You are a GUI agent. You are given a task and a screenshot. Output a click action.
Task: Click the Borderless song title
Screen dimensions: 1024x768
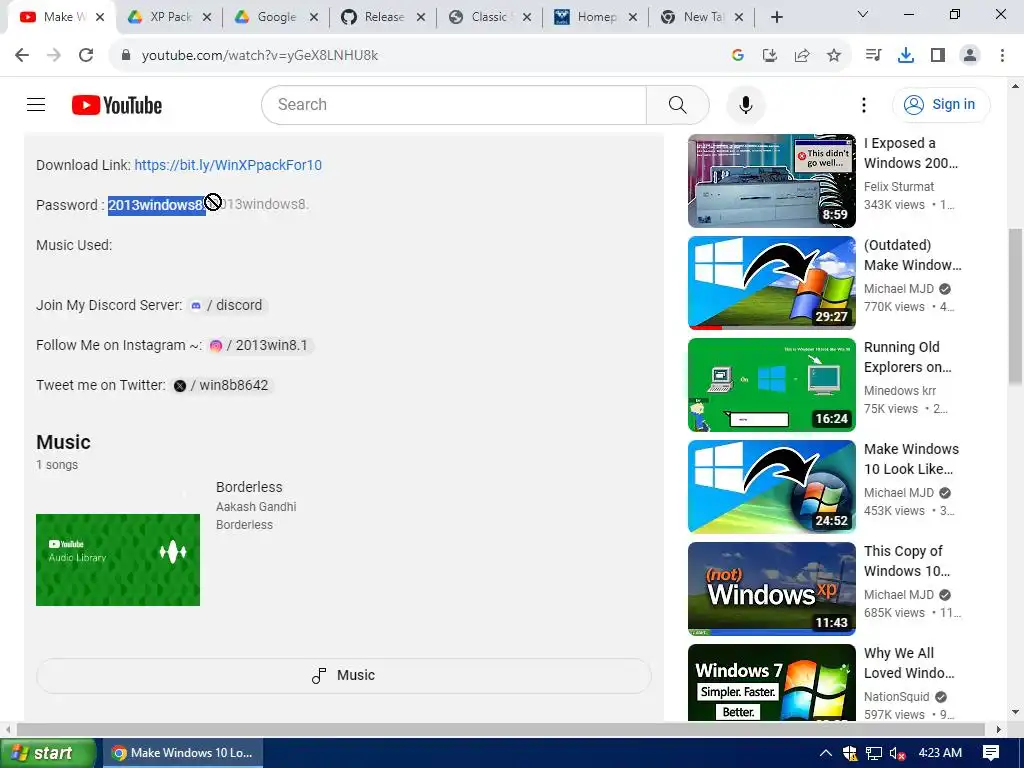coord(249,487)
